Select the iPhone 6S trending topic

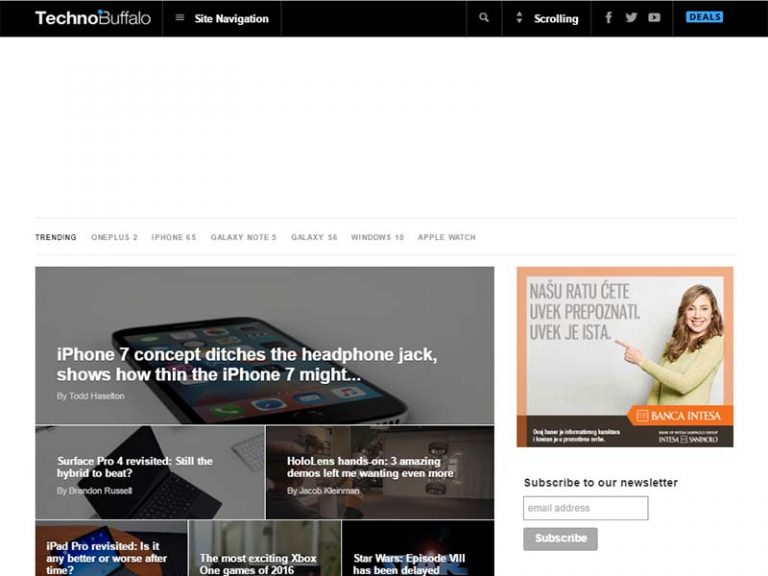coord(174,237)
